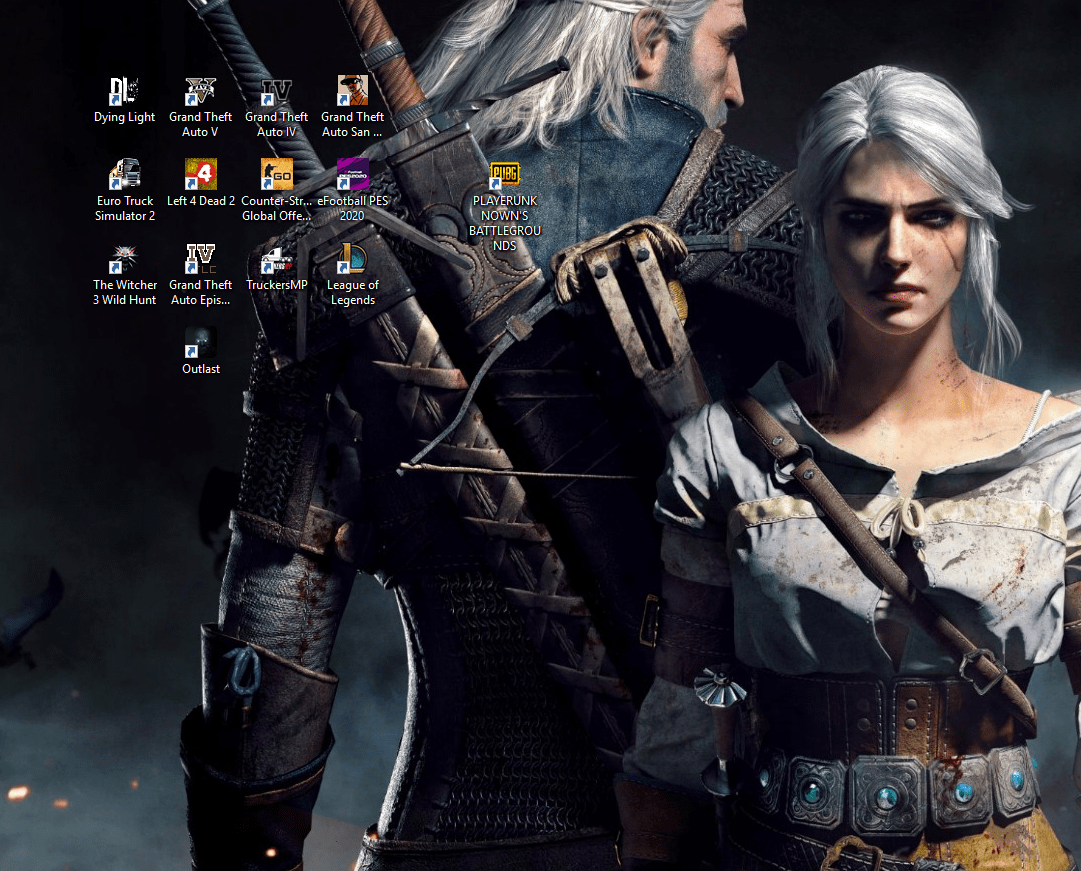Select the TruckersMP shortcut icon
The image size is (1081, 871).
coord(276,259)
